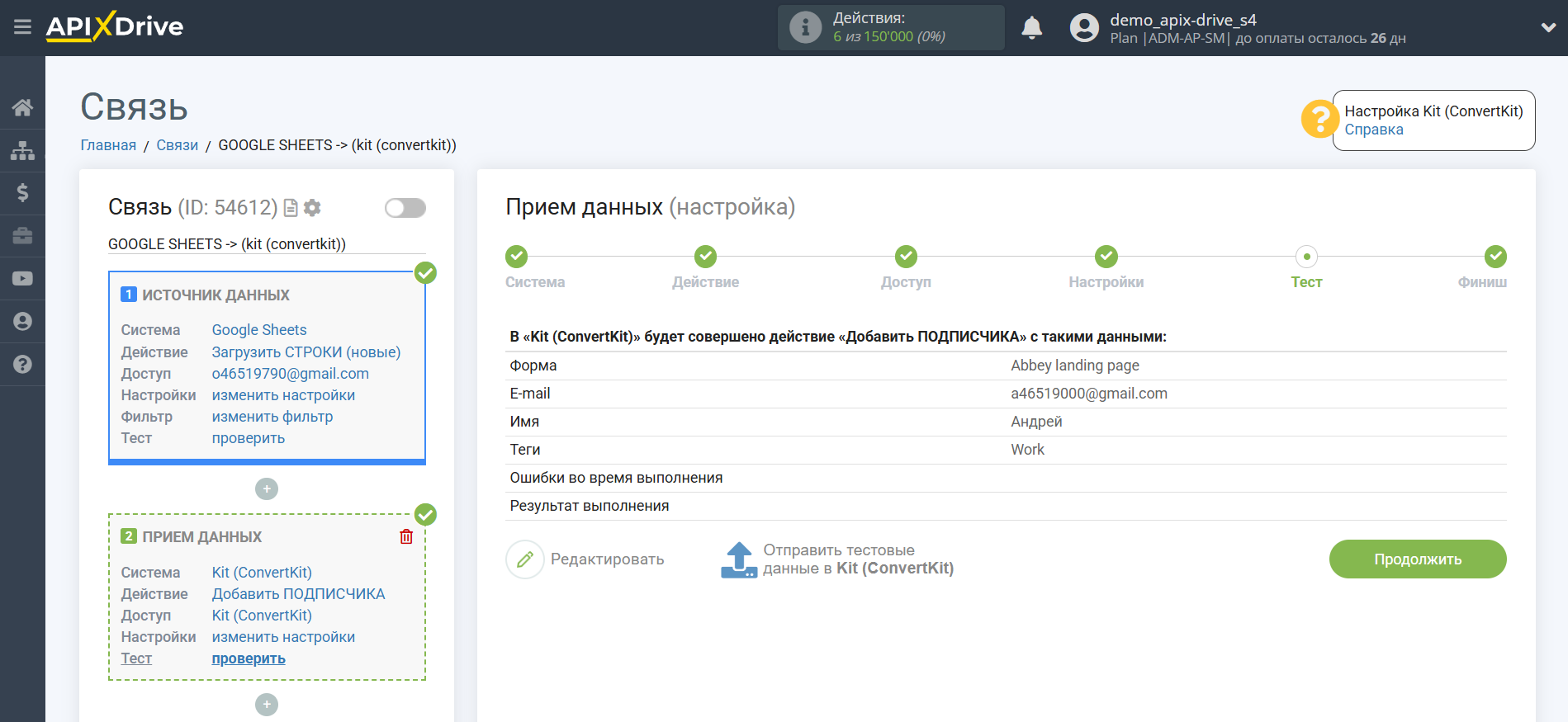Open connection settings gear icon
Screen dimensions: 1568x722
tap(312, 208)
